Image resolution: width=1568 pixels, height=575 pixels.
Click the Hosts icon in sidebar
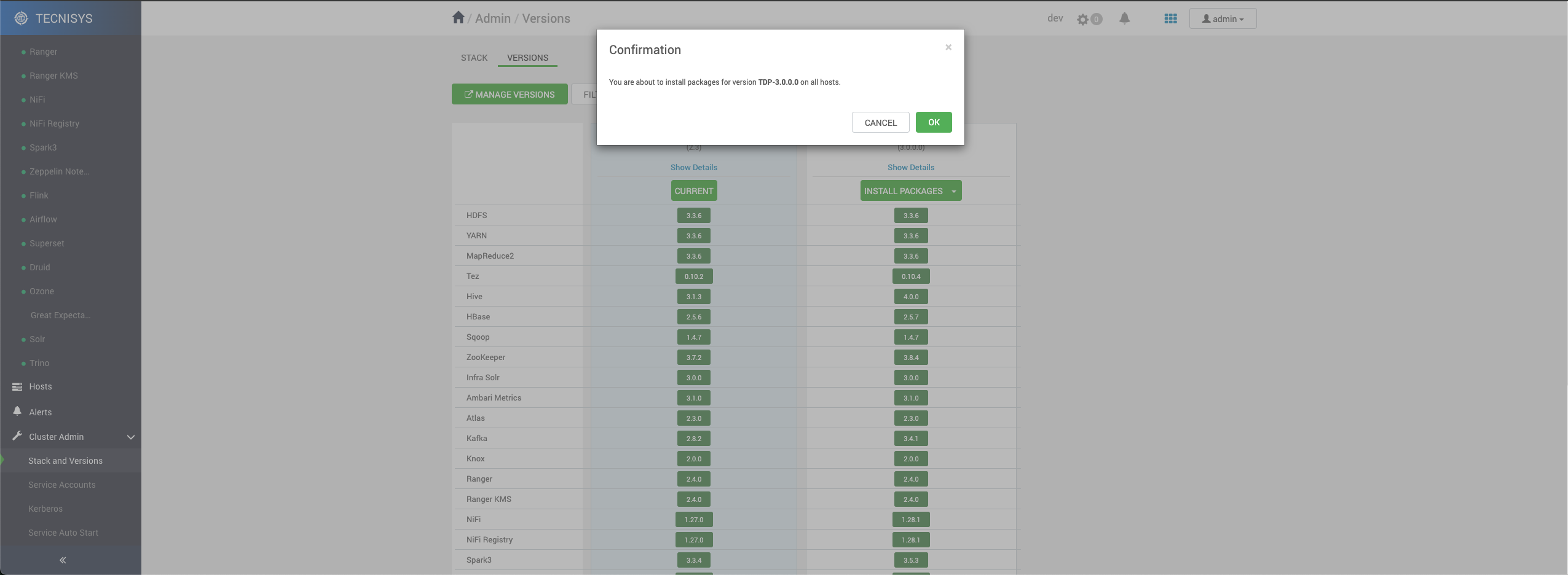(17, 386)
